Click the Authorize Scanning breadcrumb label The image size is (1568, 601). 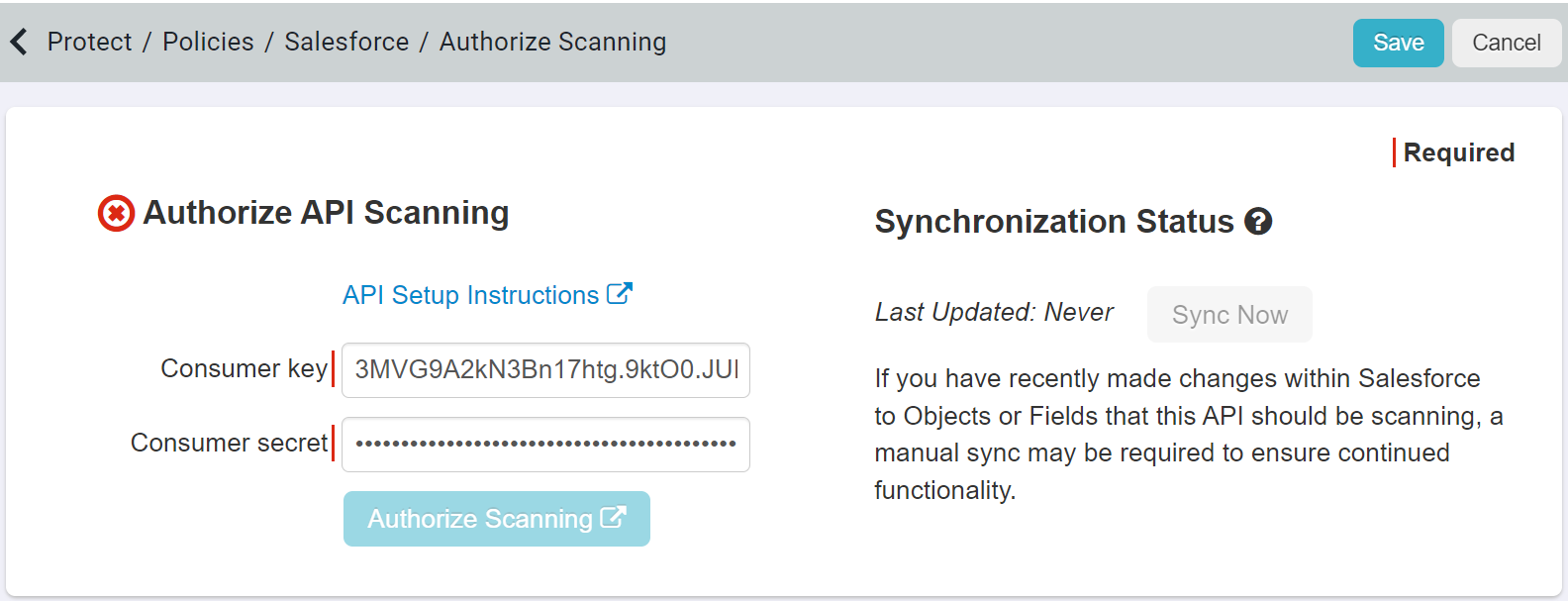coord(551,42)
